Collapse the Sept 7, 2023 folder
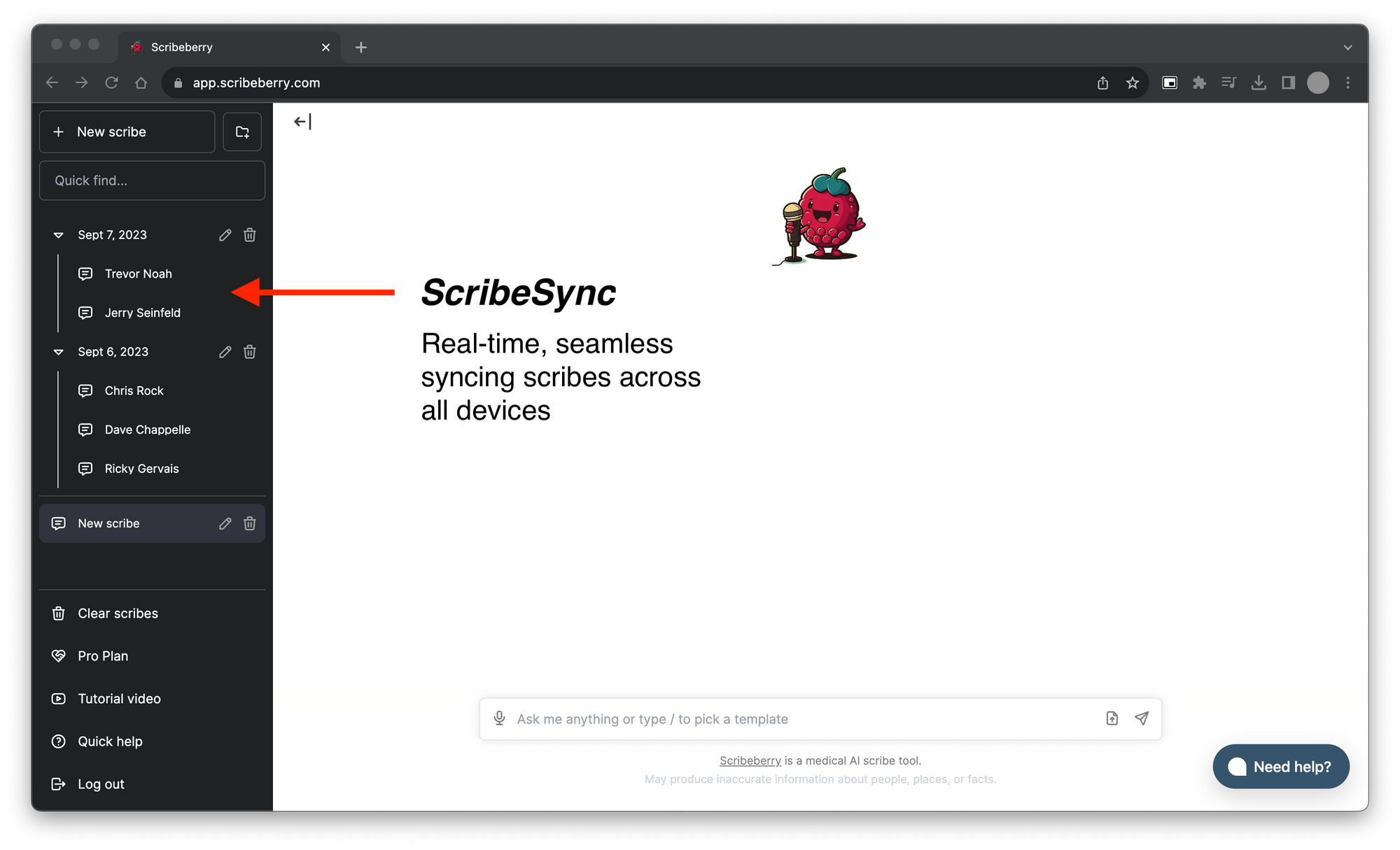The image size is (1400, 850). (x=59, y=235)
